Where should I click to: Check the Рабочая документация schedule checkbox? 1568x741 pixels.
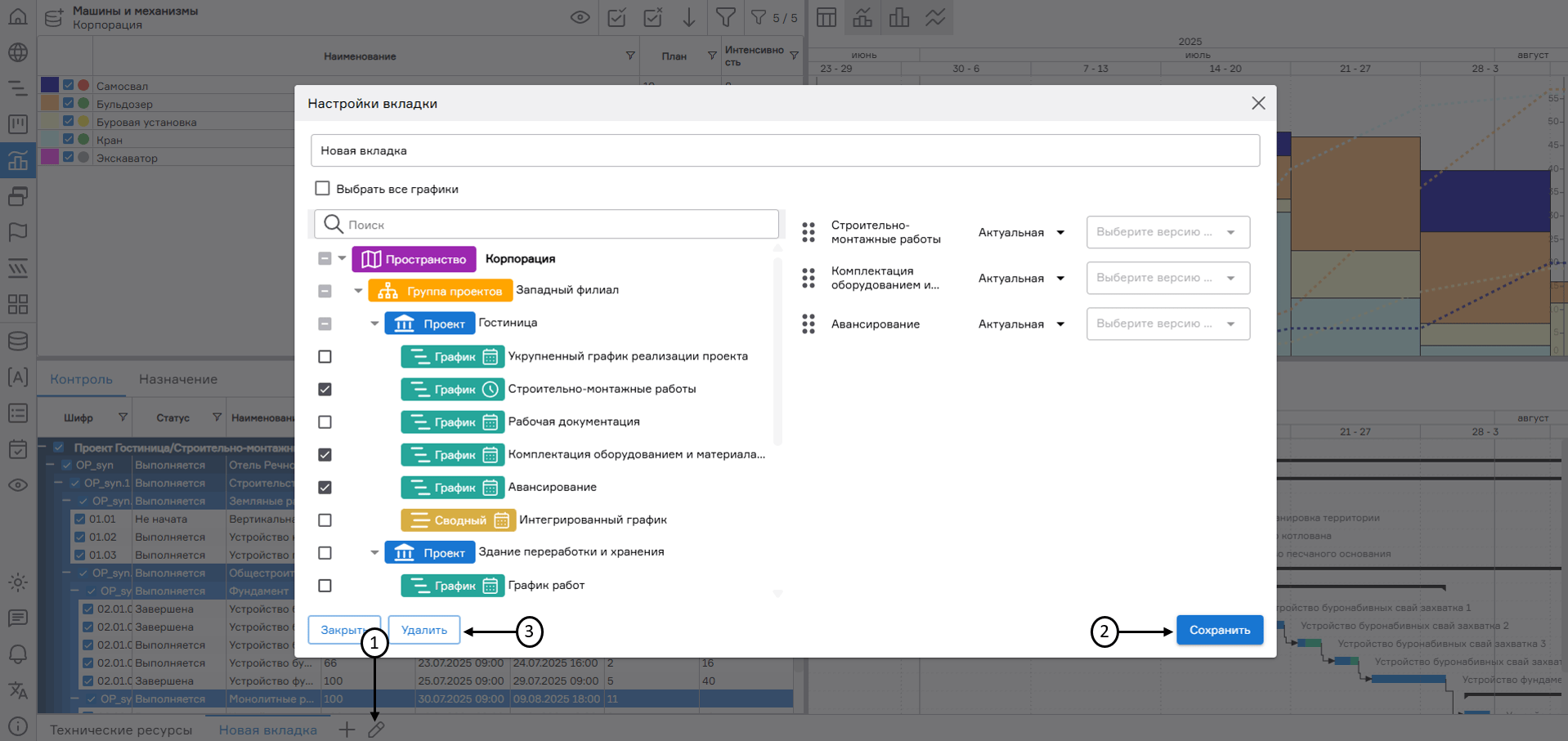[x=325, y=422]
